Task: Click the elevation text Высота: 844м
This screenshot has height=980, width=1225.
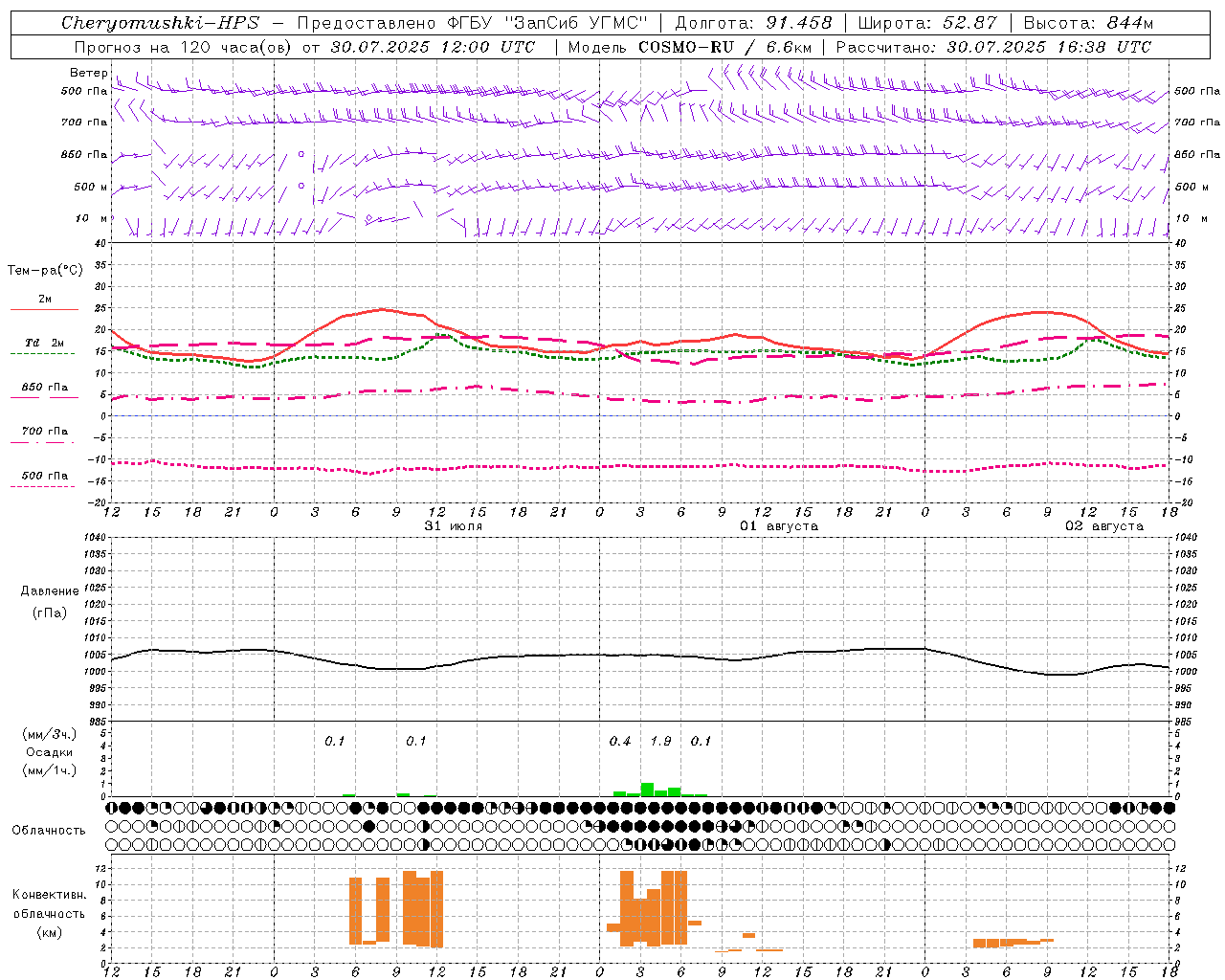Action: (x=1088, y=23)
